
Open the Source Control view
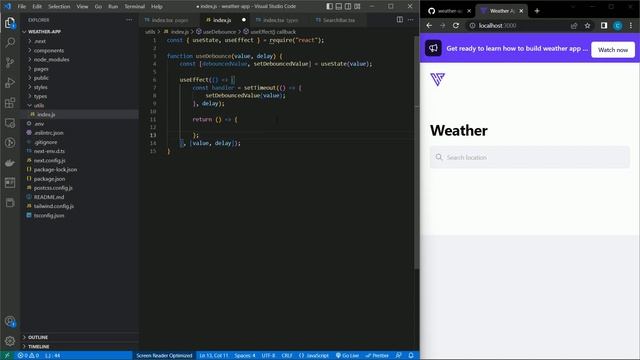(x=10, y=62)
